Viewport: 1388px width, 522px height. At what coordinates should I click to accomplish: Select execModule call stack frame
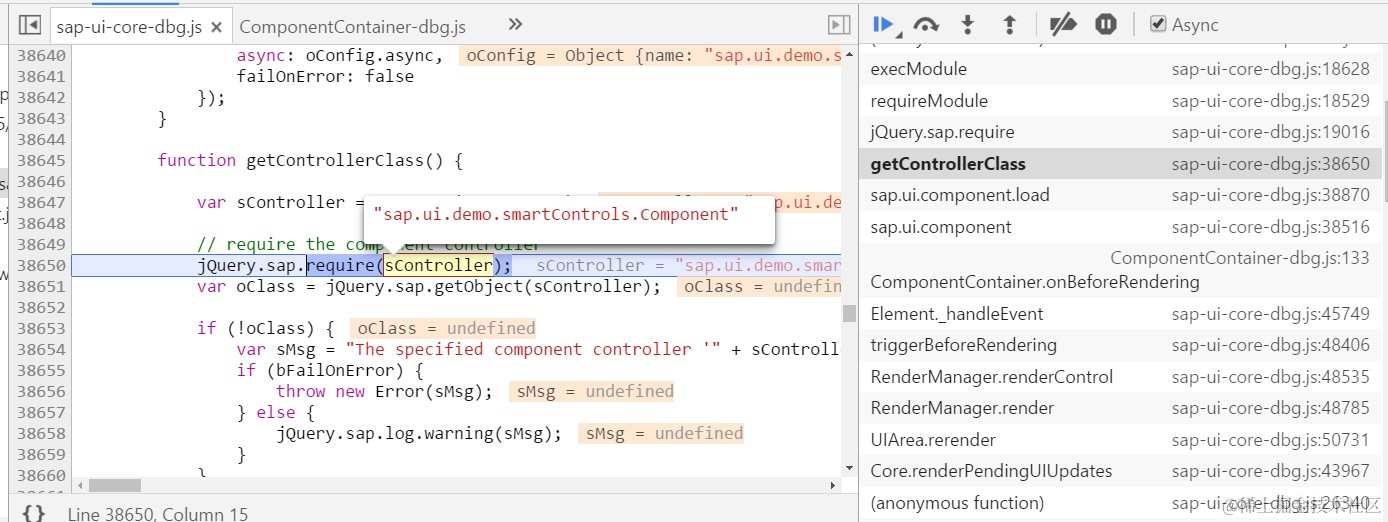click(x=1120, y=69)
